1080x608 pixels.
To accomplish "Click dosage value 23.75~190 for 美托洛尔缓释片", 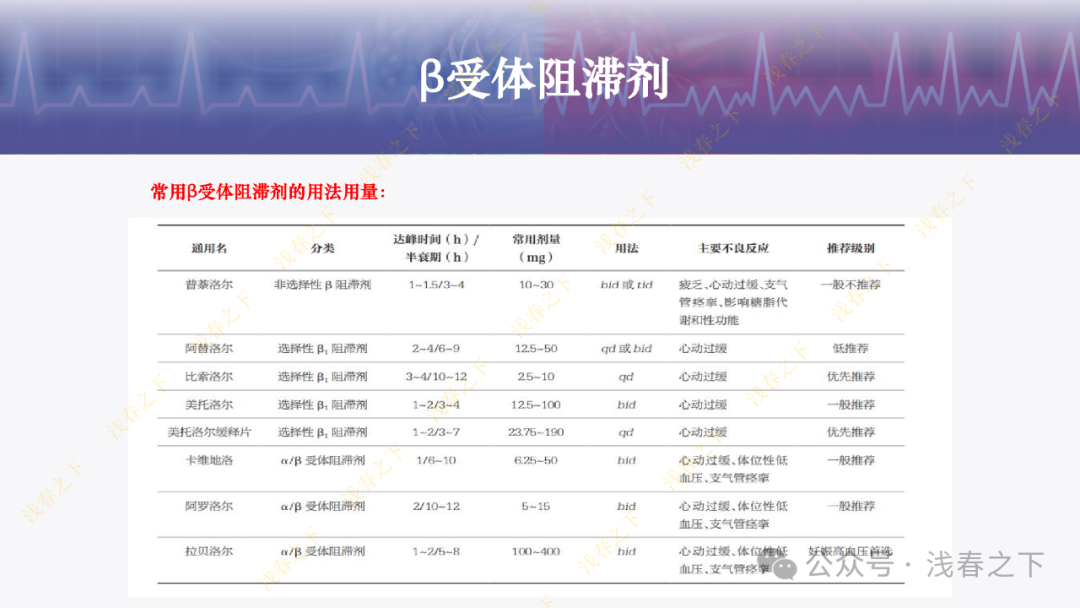I will (536, 432).
